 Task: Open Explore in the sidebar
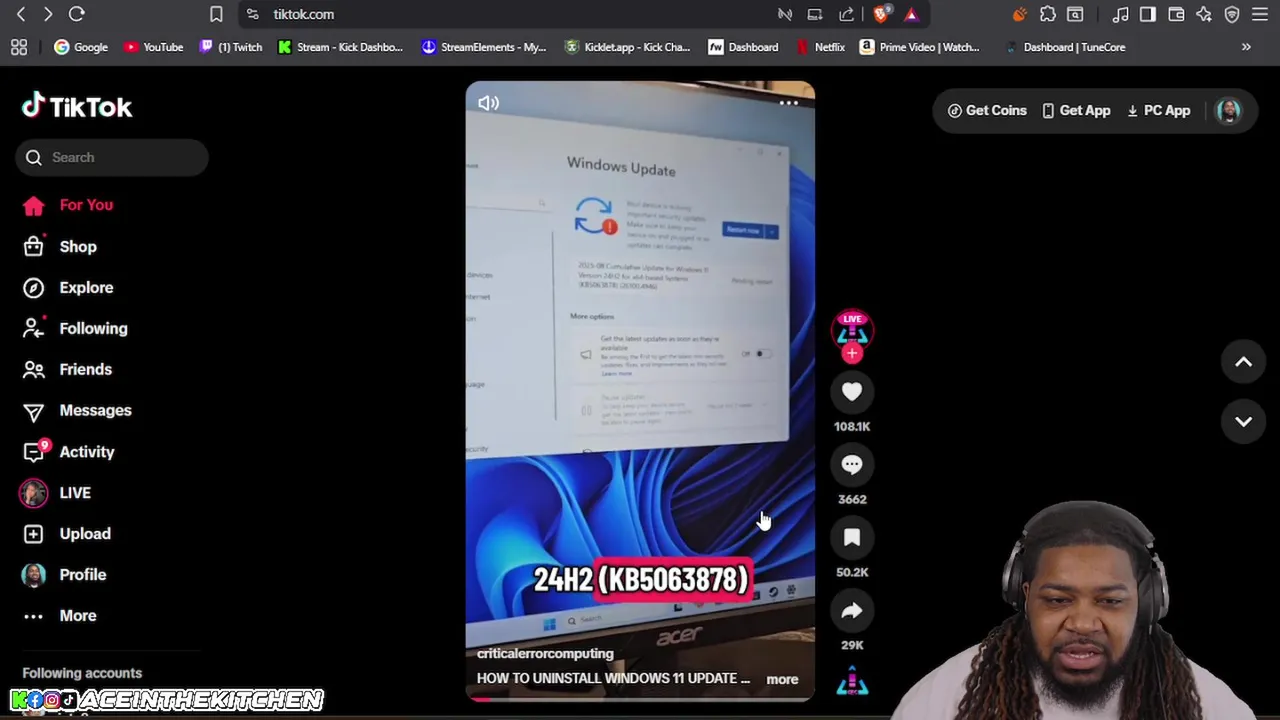[70, 287]
